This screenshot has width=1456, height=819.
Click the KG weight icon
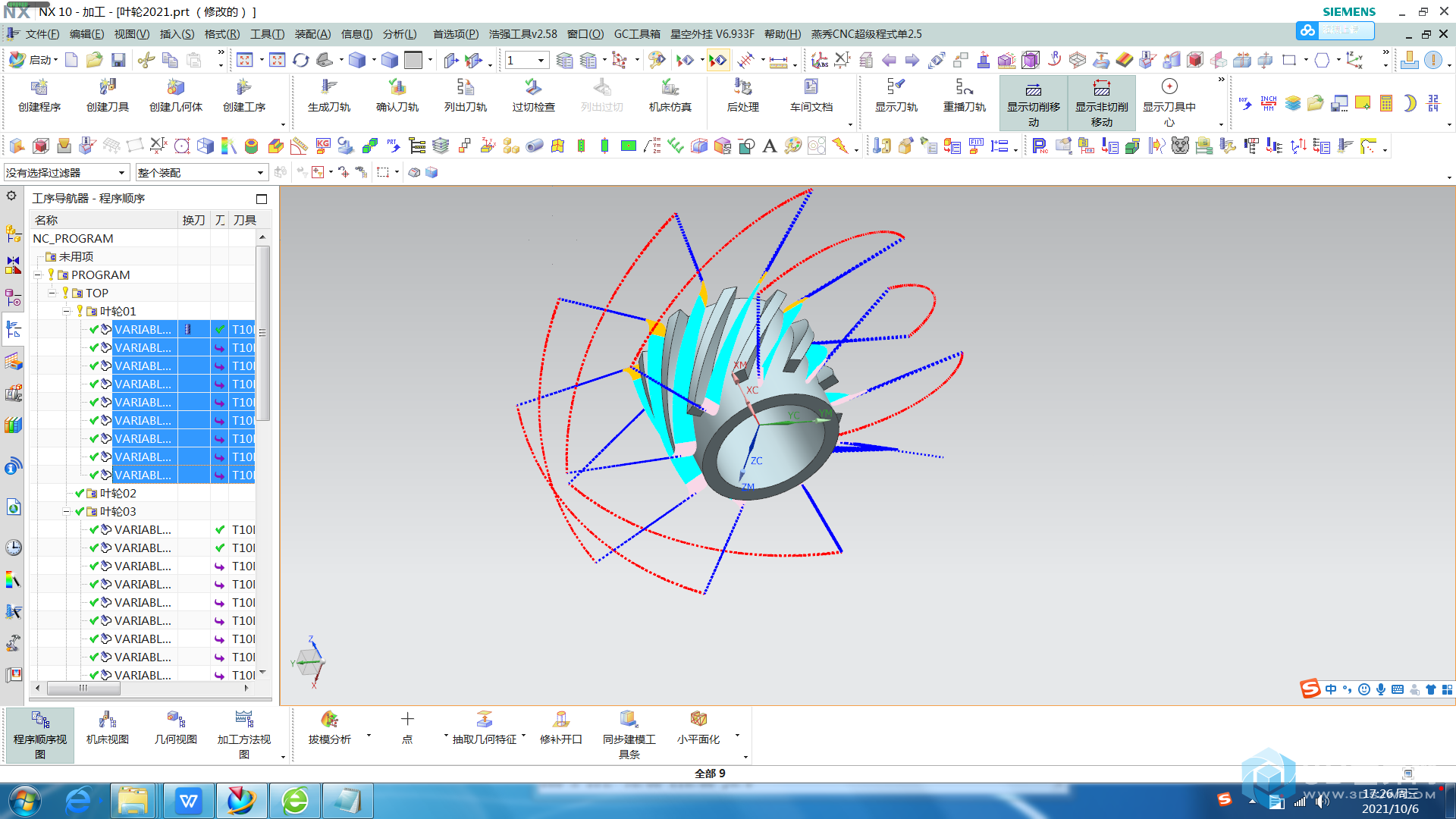pos(323,146)
